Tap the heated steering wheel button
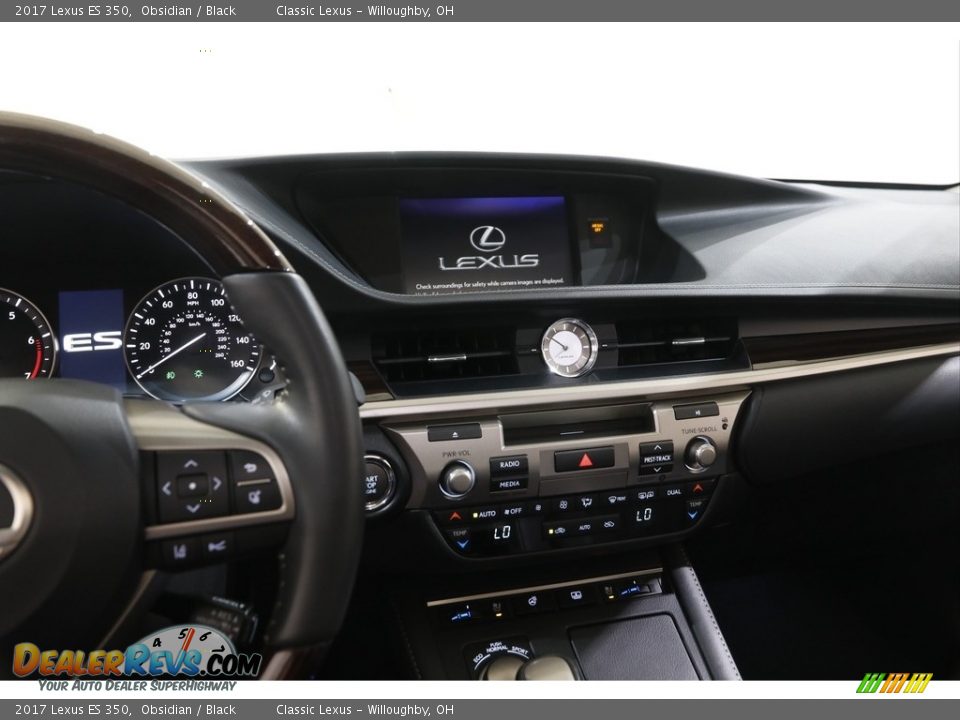960x720 pixels. (x=532, y=601)
